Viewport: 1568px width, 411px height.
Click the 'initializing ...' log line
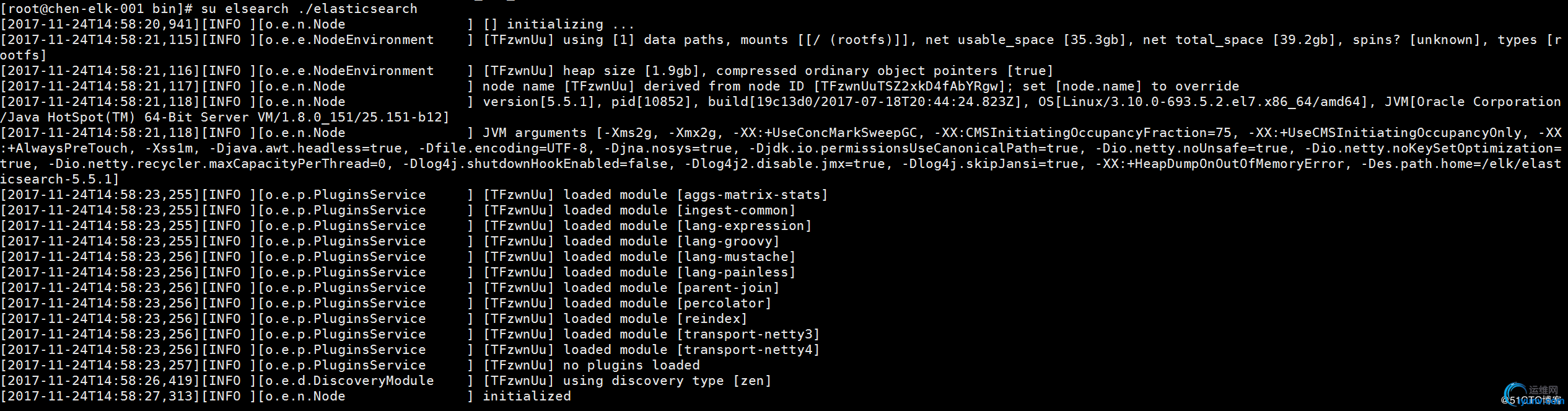pyautogui.click(x=318, y=24)
